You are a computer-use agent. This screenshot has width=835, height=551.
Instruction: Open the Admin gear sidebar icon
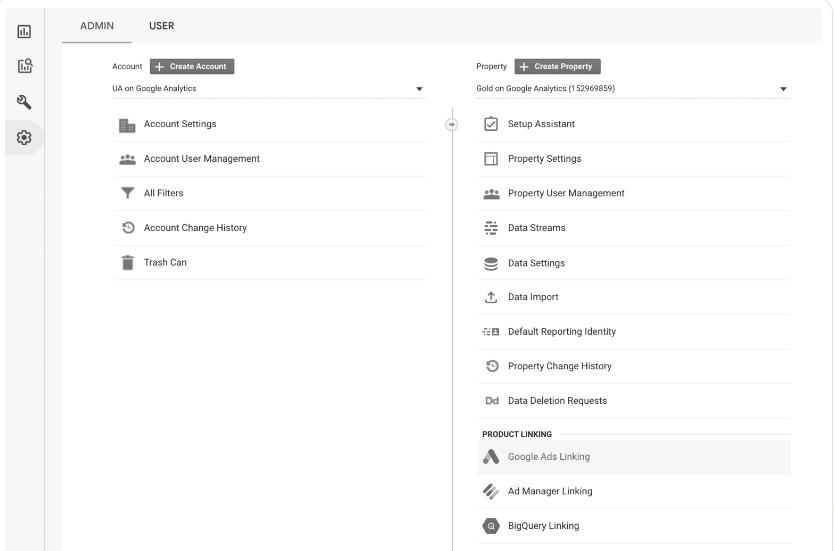[x=24, y=137]
